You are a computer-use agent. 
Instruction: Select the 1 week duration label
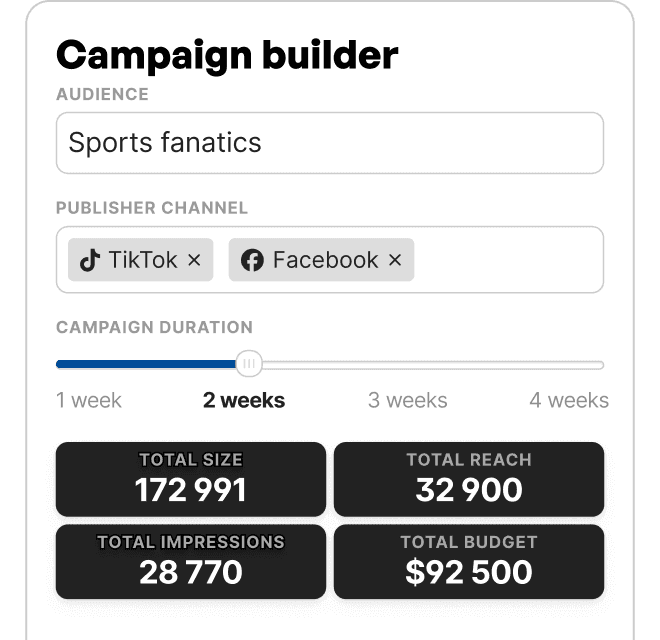tap(89, 401)
